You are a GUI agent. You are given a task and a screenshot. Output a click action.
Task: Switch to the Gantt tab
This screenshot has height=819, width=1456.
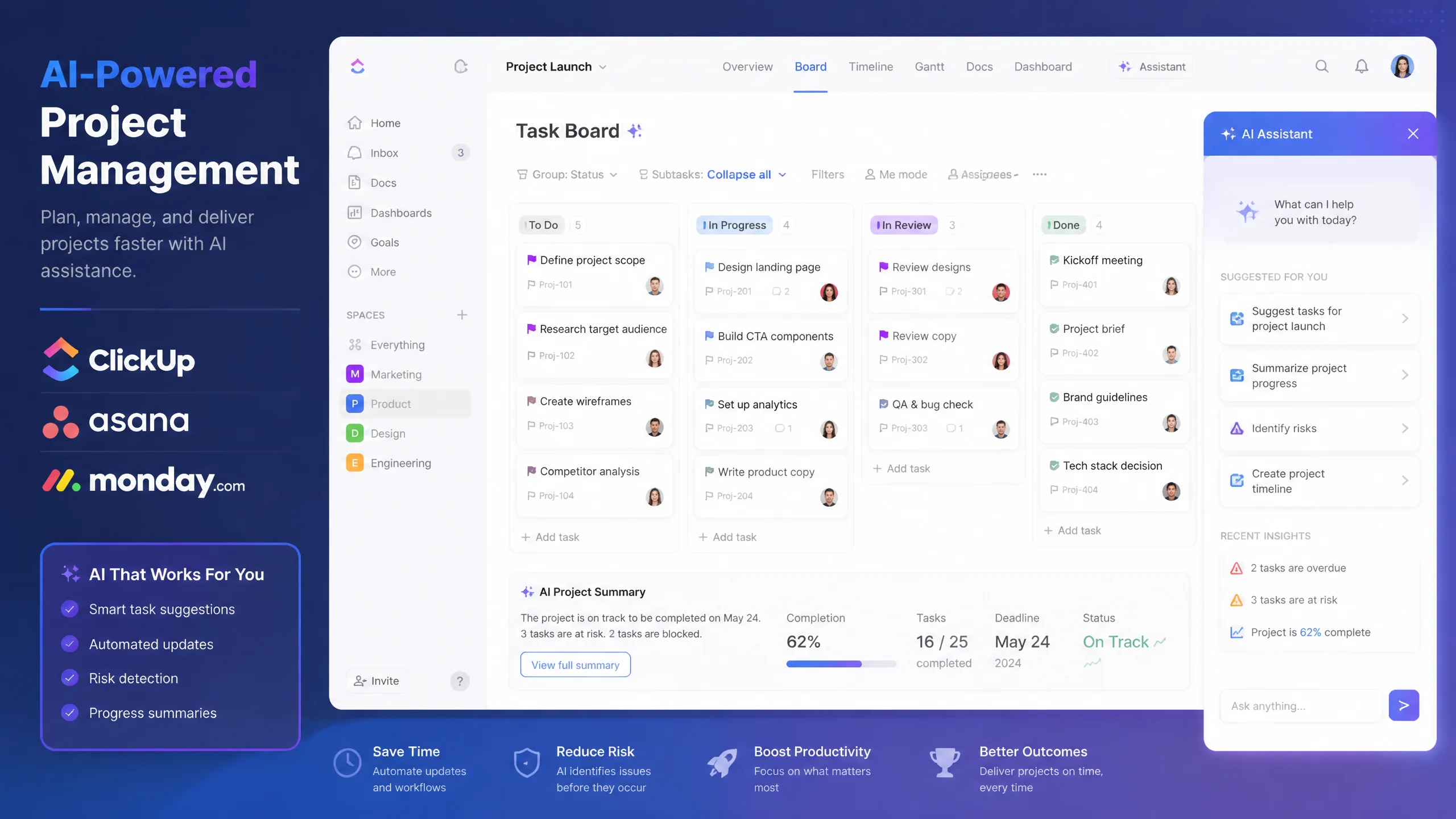(929, 67)
